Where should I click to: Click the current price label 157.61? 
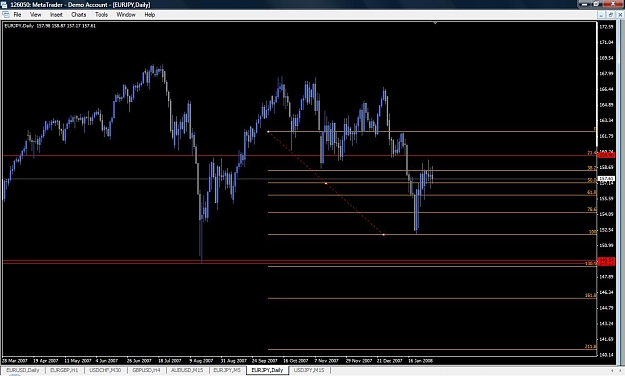coord(606,179)
